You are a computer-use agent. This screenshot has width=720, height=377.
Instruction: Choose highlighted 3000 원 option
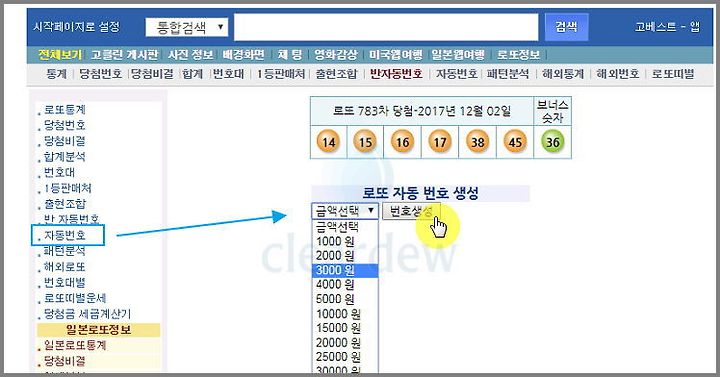click(x=345, y=270)
